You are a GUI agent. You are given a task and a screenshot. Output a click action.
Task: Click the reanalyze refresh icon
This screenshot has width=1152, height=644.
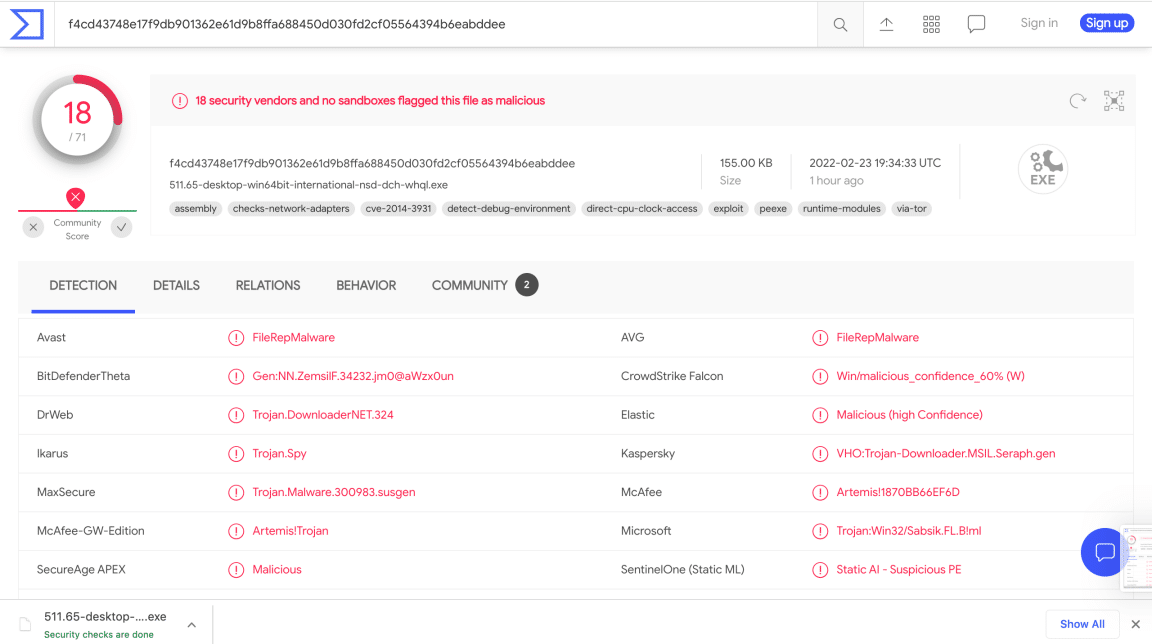coord(1077,100)
